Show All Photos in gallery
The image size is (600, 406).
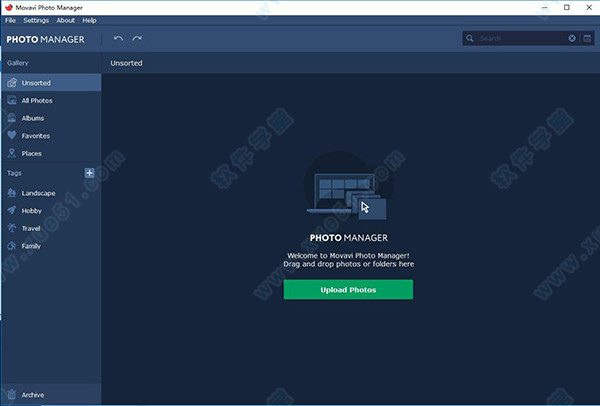[37, 101]
